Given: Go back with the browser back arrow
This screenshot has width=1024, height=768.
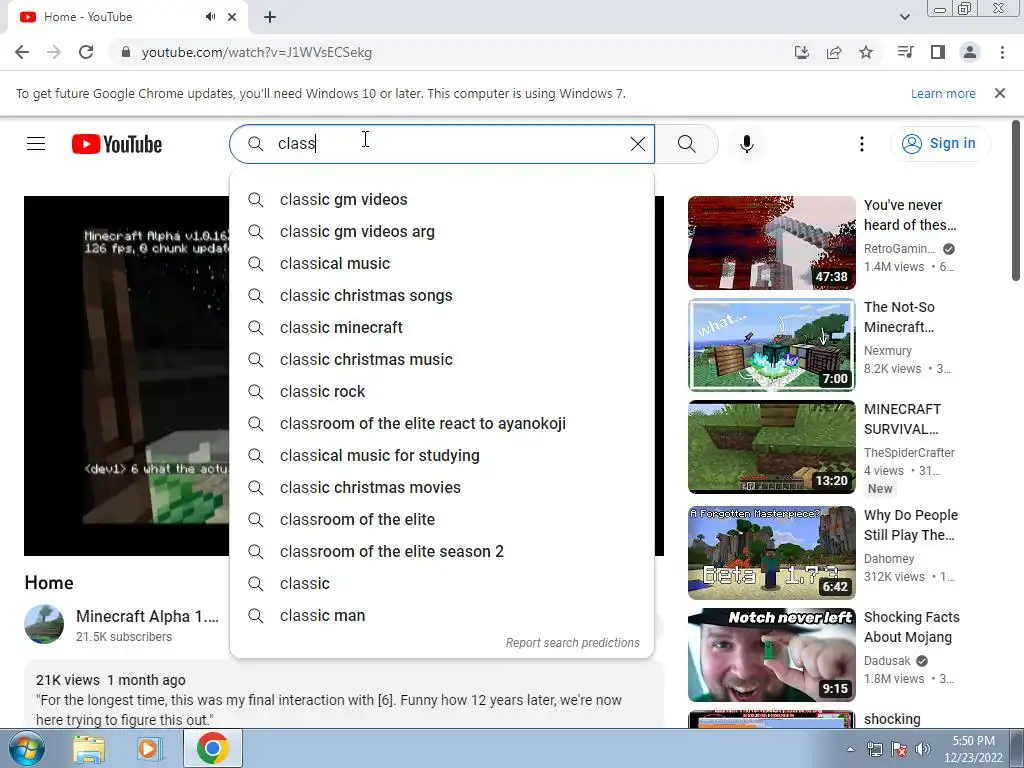Looking at the screenshot, I should tap(22, 52).
